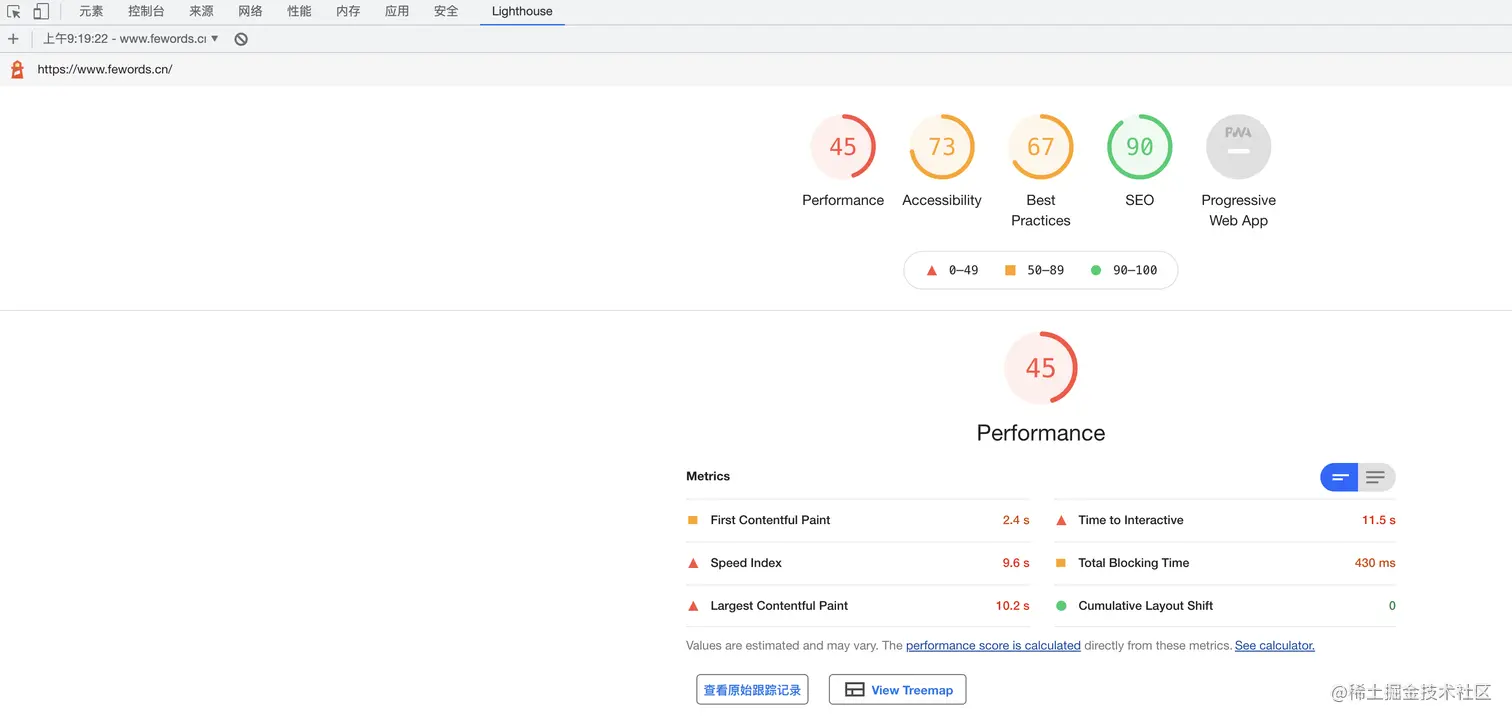Screen dimensions: 1512x723
Task: Click the Speed Index metric row
Action: [859, 563]
